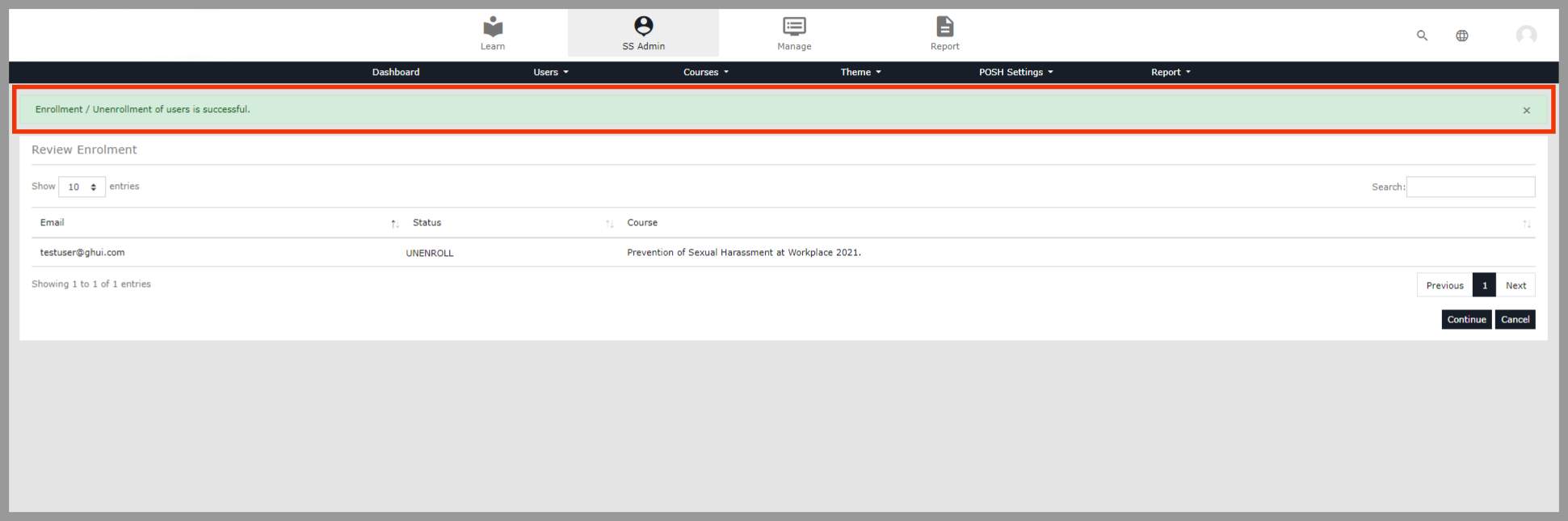Screen dimensions: 1568x521
Task: Click the Cancel button
Action: 1515,320
